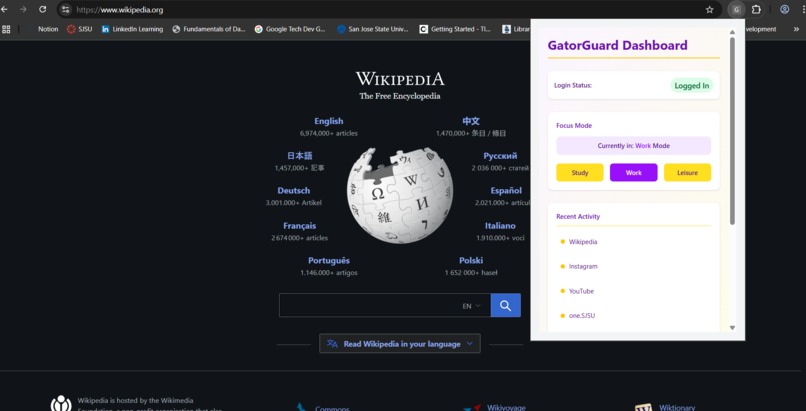Click the dashboard scroll up arrow
This screenshot has width=806, height=411.
(732, 32)
